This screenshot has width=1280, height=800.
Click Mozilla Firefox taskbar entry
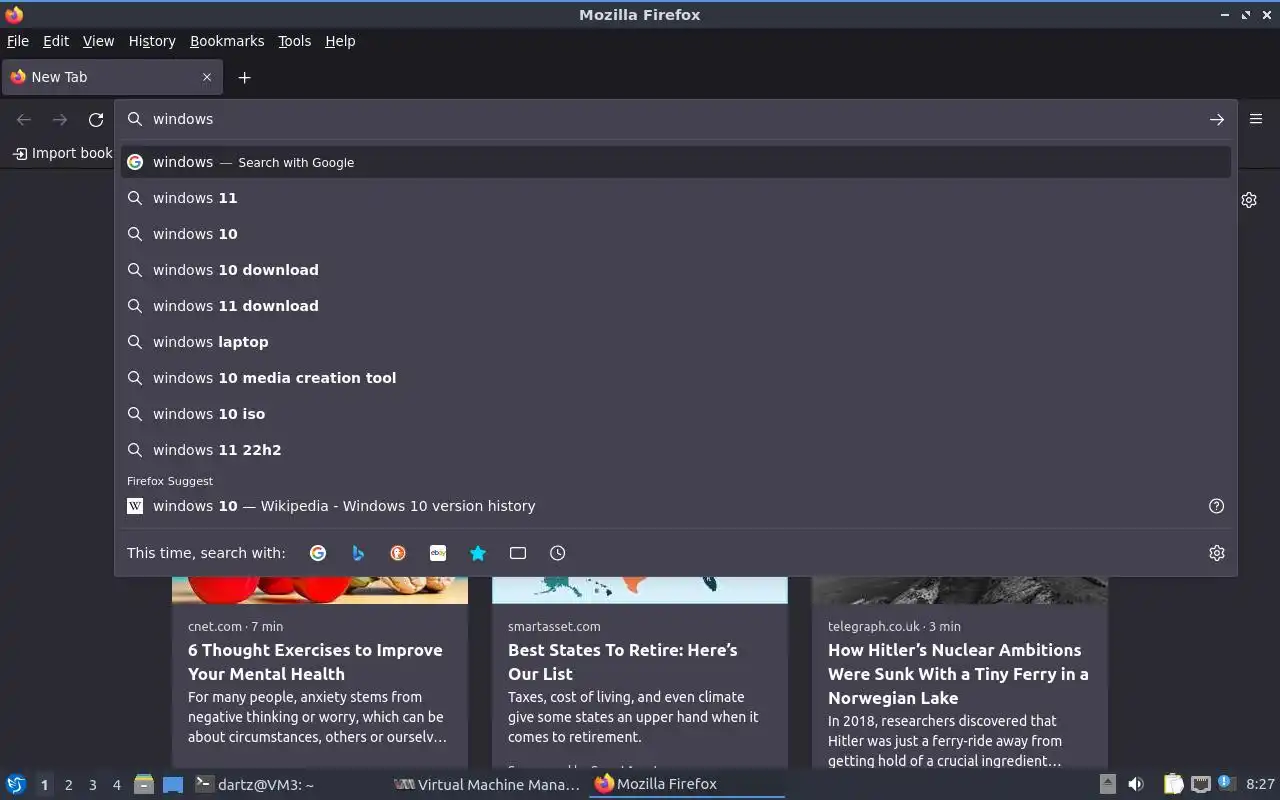(x=688, y=784)
